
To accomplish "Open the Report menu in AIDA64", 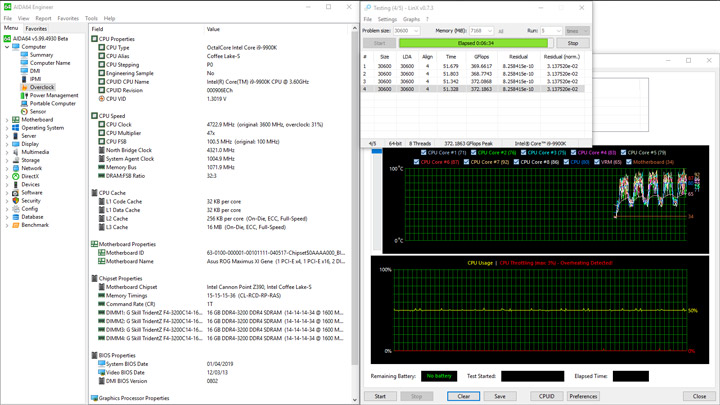I will [x=43, y=18].
